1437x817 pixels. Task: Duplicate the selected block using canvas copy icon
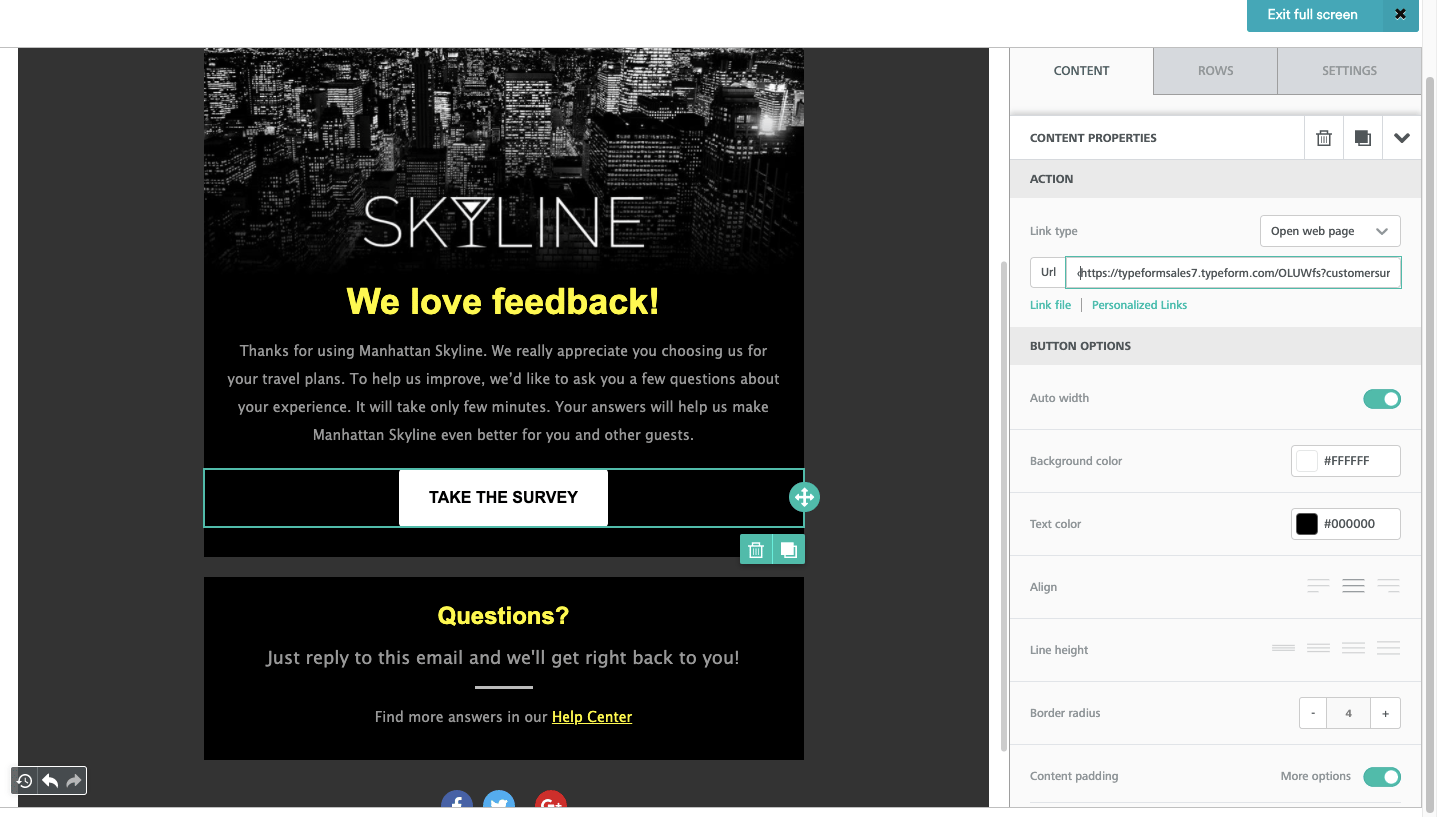coord(788,549)
